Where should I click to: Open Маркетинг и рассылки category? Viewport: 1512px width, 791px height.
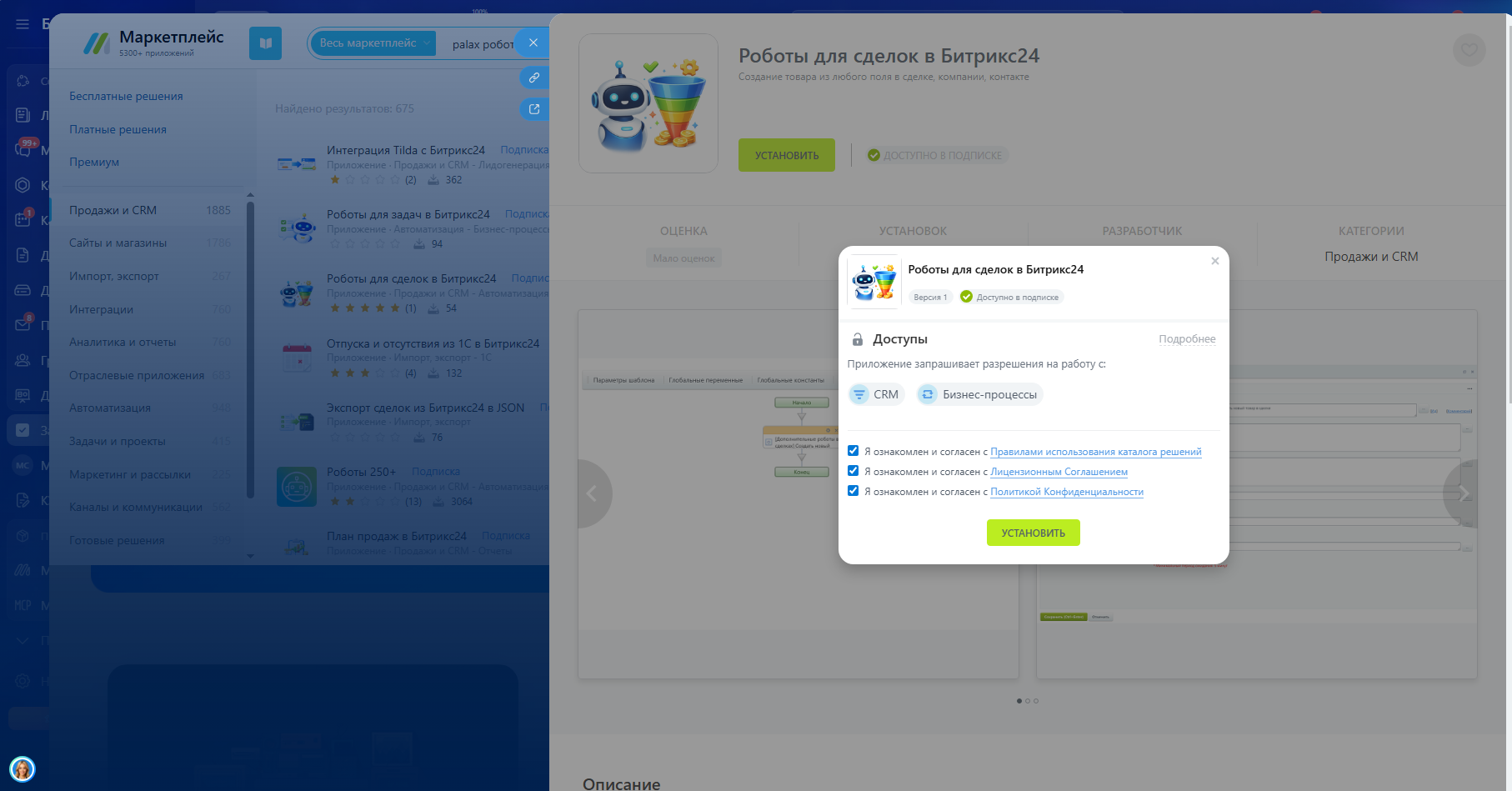pyautogui.click(x=150, y=474)
